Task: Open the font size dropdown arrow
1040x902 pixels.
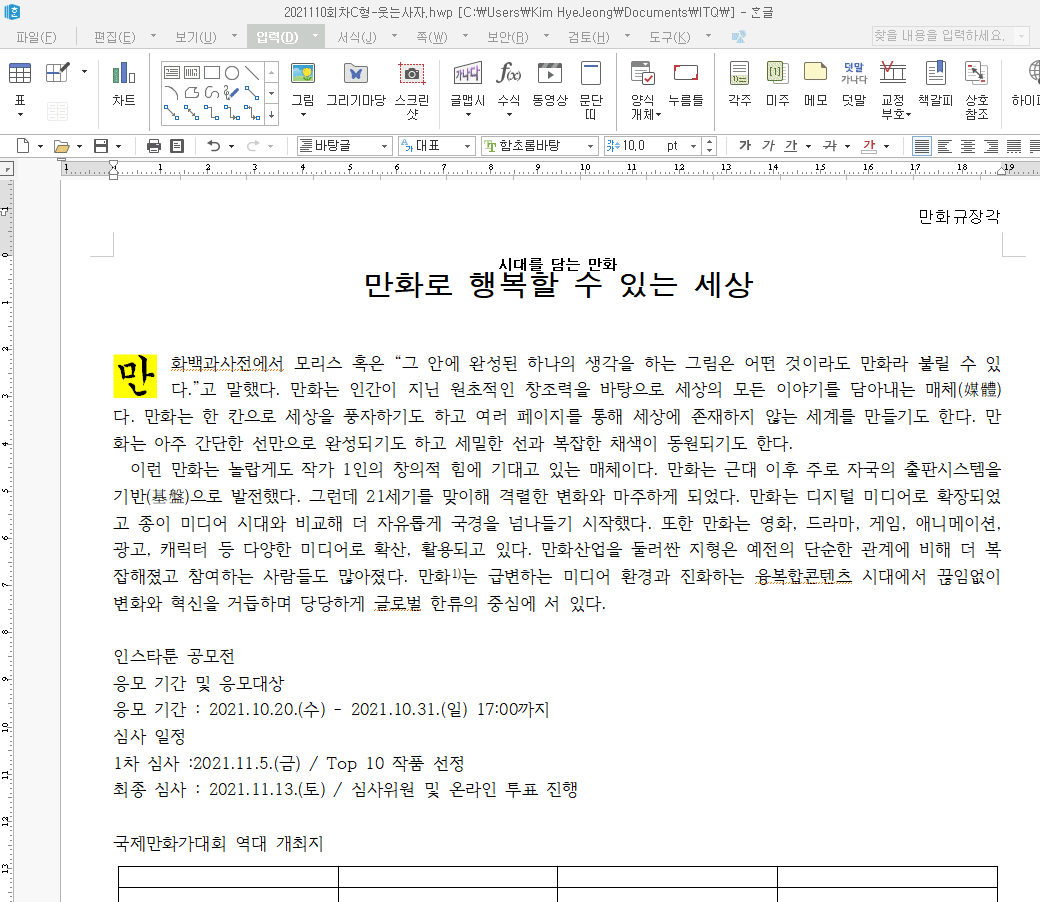Action: coord(693,146)
